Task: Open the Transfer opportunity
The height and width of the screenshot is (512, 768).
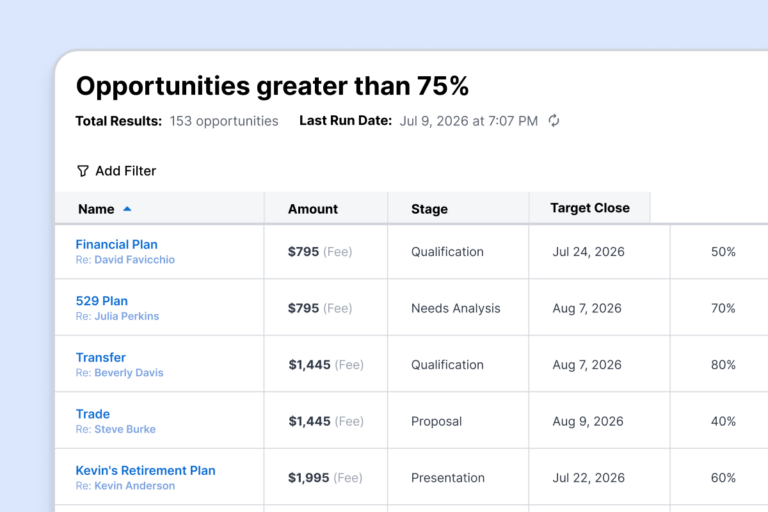Action: tap(100, 357)
